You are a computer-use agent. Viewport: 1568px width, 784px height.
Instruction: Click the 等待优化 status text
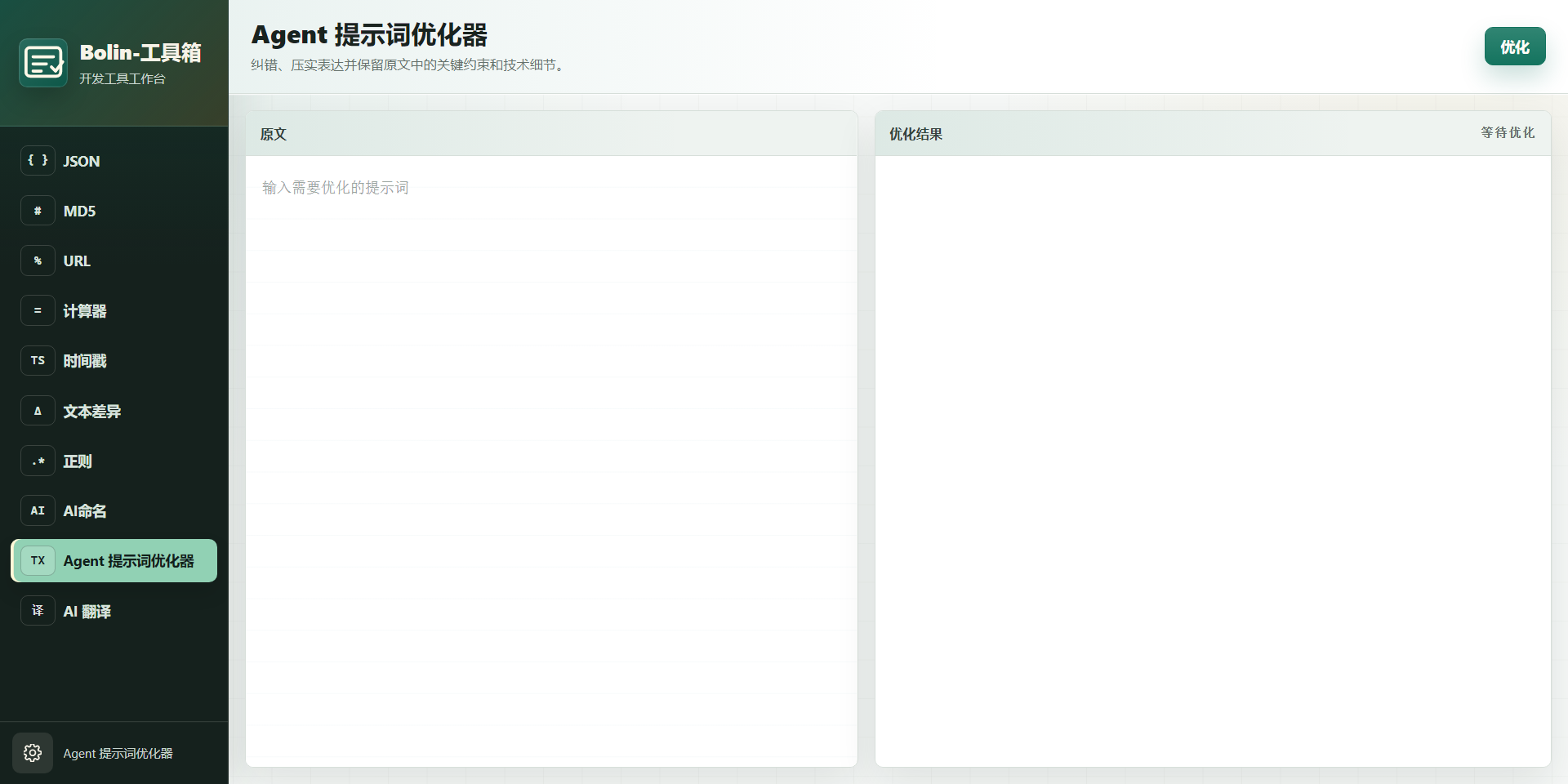click(x=1508, y=132)
